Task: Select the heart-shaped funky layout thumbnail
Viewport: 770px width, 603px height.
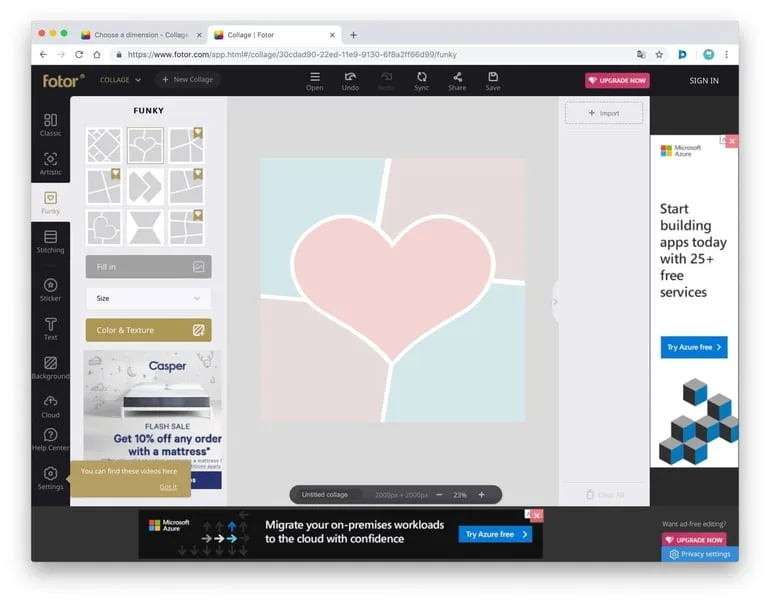Action: tap(145, 146)
